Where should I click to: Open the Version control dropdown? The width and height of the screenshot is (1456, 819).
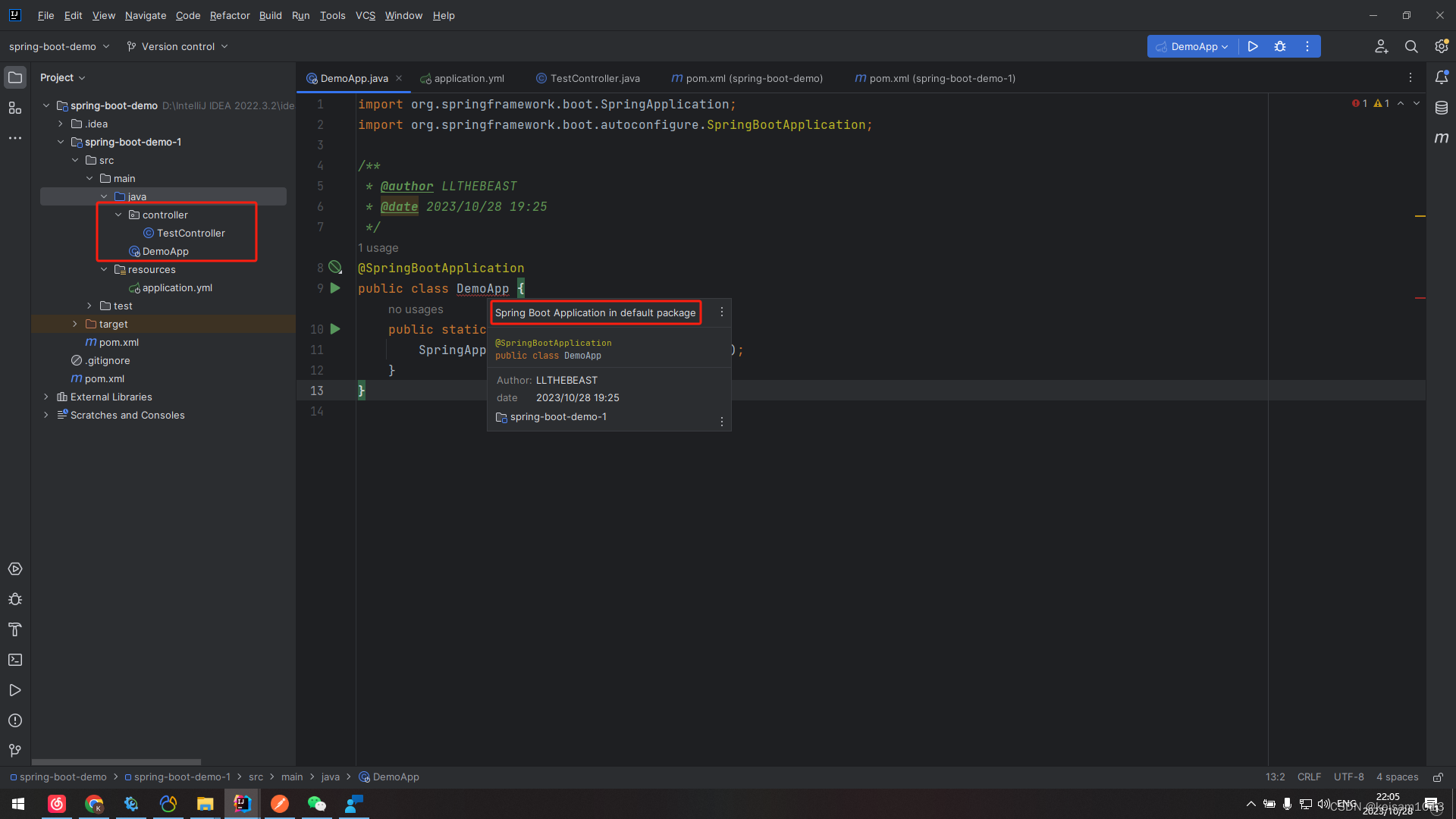pyautogui.click(x=177, y=46)
